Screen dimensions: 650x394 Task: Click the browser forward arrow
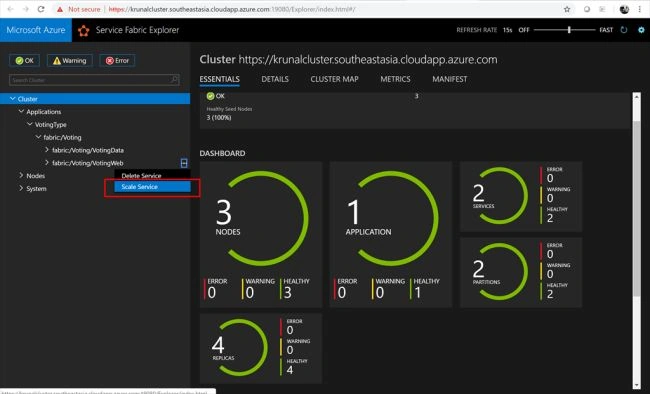point(25,9)
